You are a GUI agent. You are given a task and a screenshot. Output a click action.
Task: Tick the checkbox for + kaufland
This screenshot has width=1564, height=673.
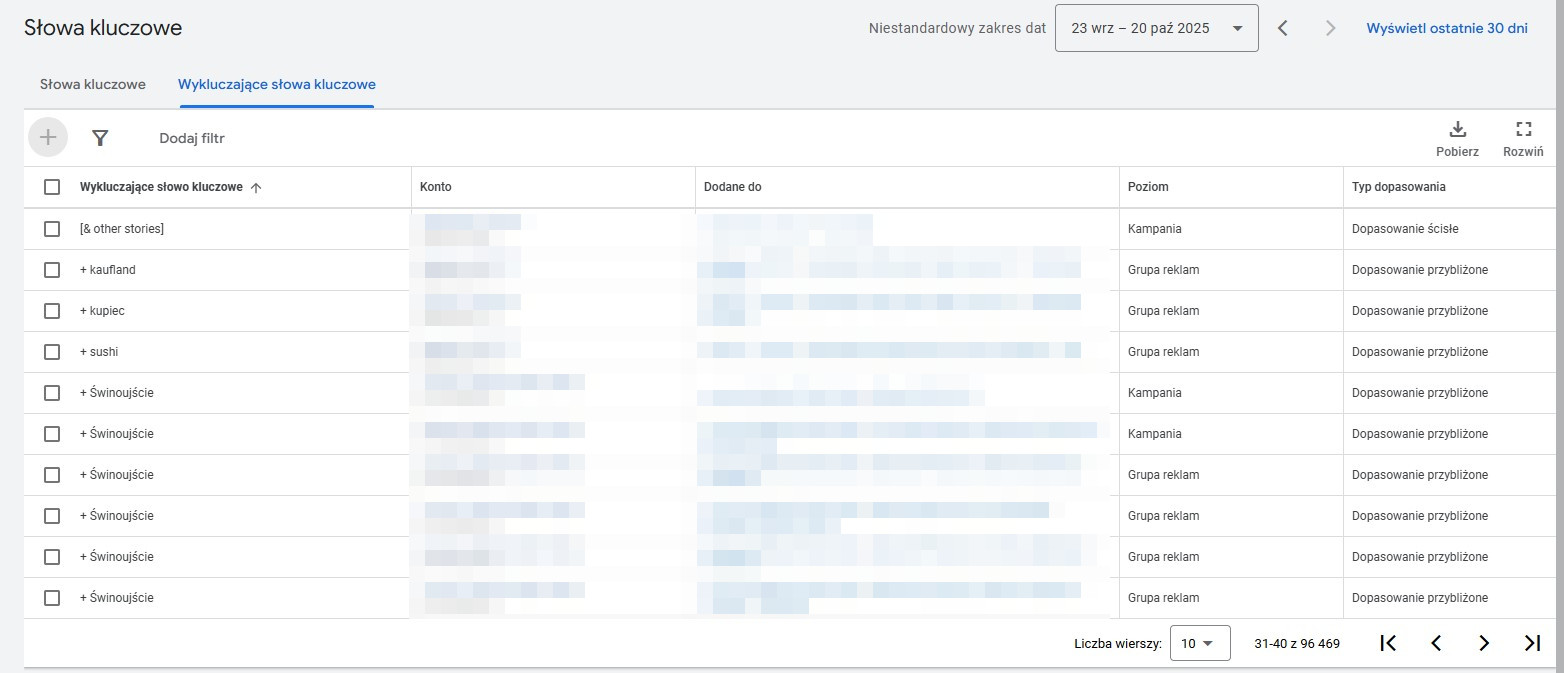click(x=52, y=270)
